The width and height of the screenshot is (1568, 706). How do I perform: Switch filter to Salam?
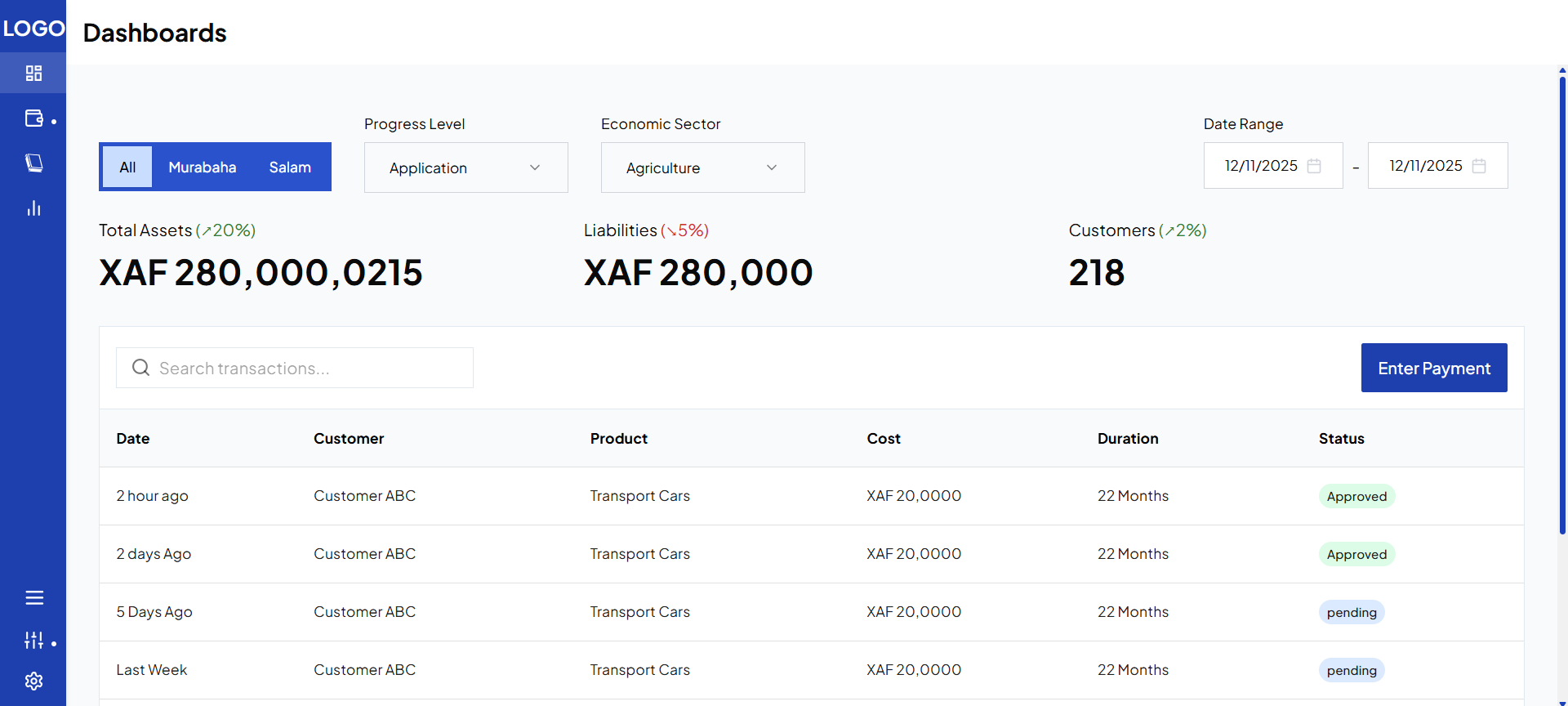coord(290,168)
